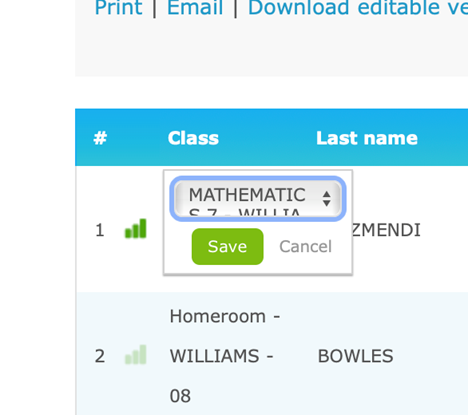Save the class selection

[x=227, y=247]
